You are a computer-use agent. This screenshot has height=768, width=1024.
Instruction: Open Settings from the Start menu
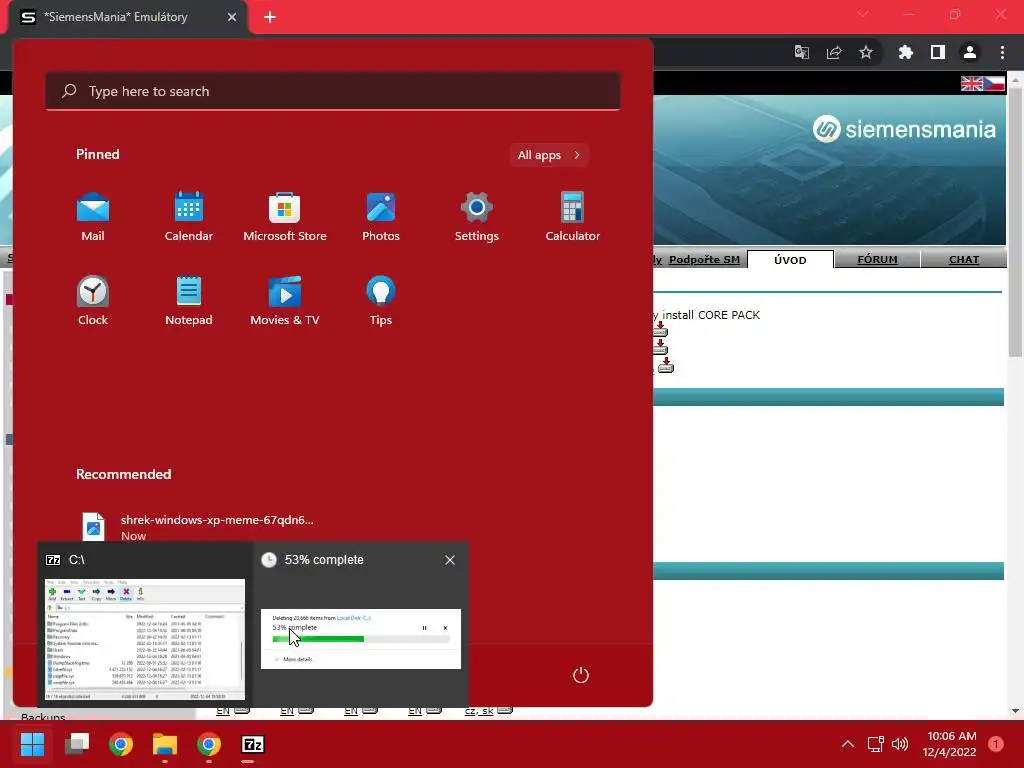(x=477, y=217)
